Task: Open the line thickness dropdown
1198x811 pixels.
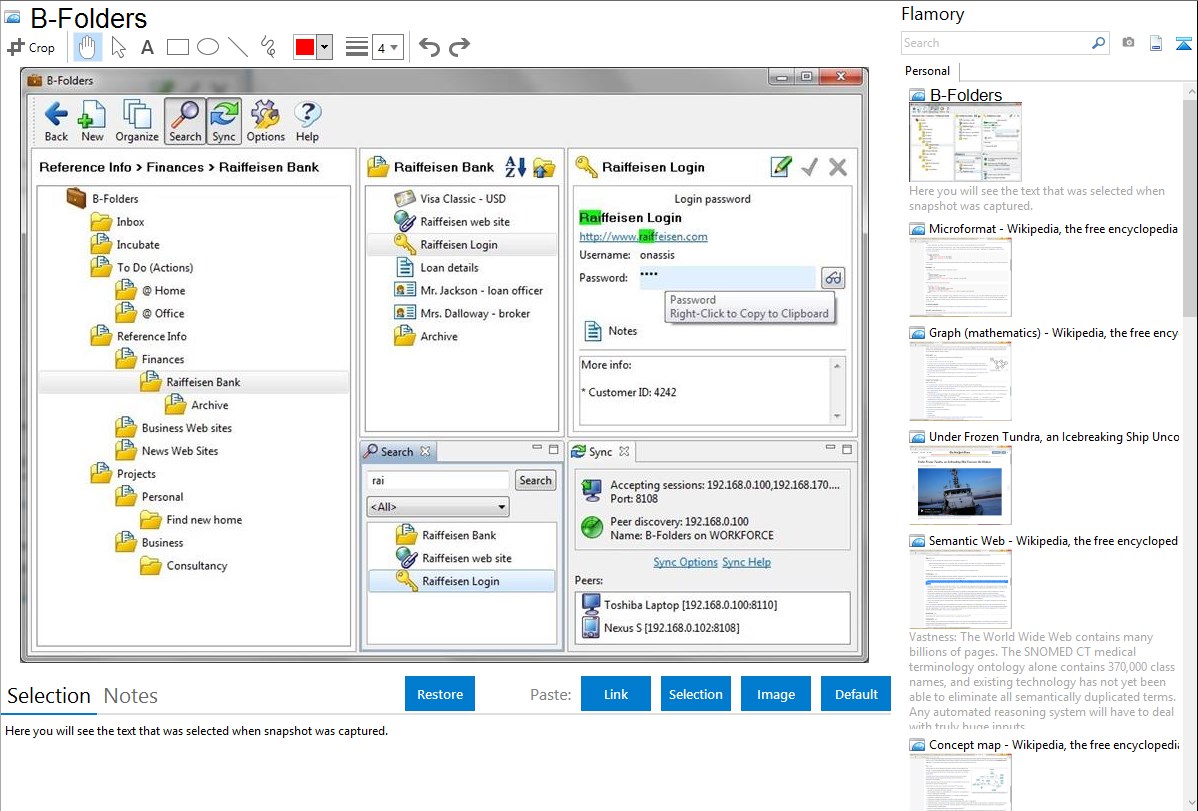Action: coord(387,47)
